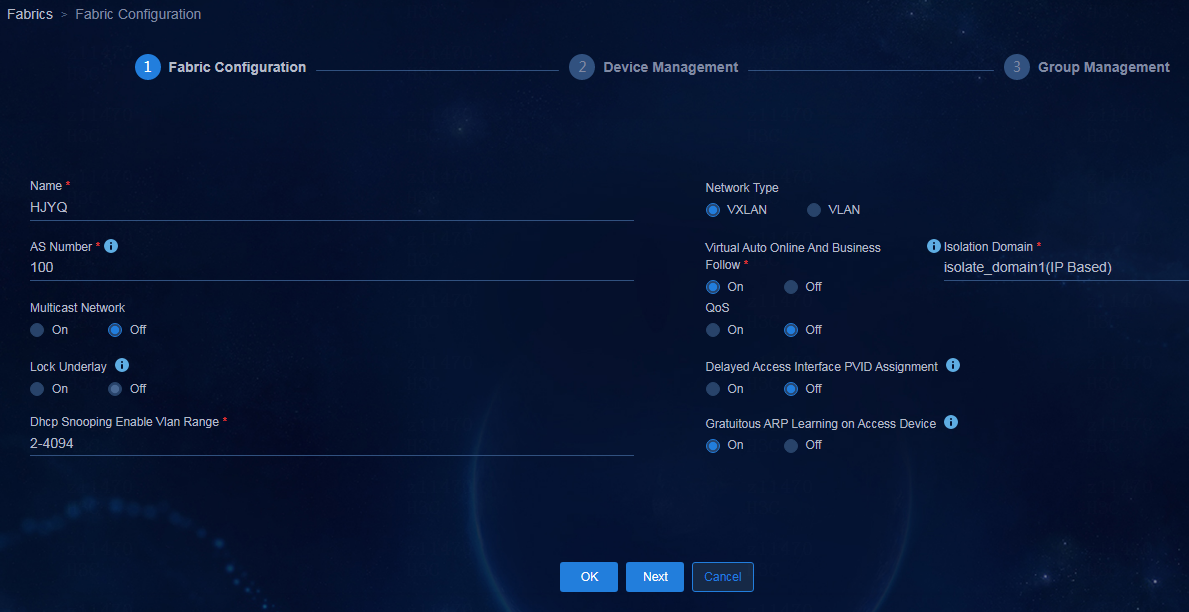Disable Virtual Auto Online And Business Follow
The image size is (1189, 612).
click(x=791, y=287)
